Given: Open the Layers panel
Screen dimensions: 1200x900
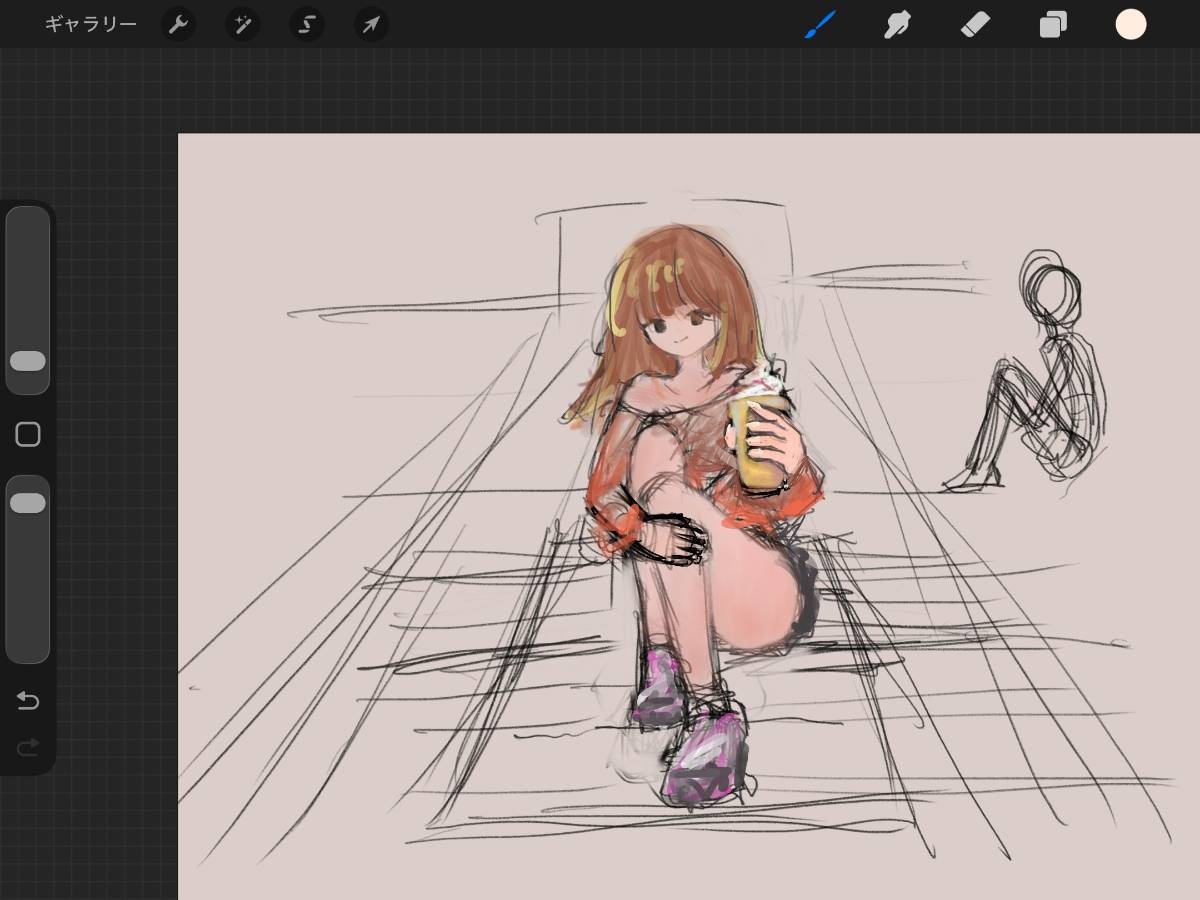Looking at the screenshot, I should pyautogui.click(x=1053, y=24).
